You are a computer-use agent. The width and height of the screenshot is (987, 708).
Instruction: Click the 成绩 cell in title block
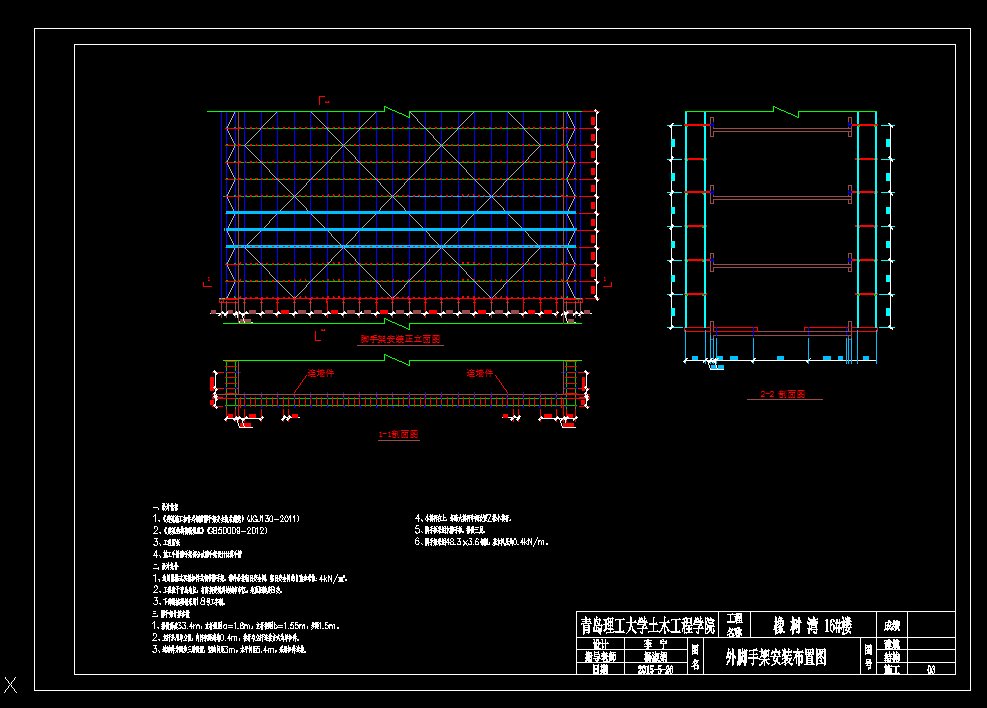(892, 626)
